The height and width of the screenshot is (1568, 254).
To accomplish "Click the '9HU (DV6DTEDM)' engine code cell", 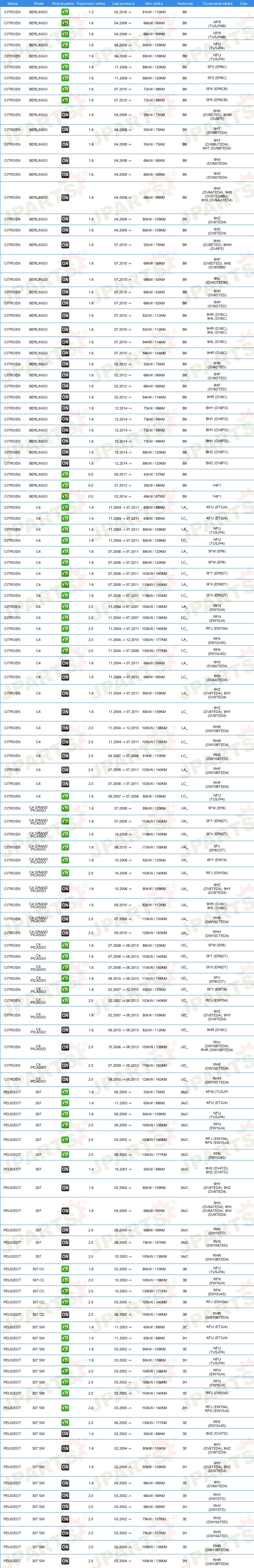I will [217, 280].
